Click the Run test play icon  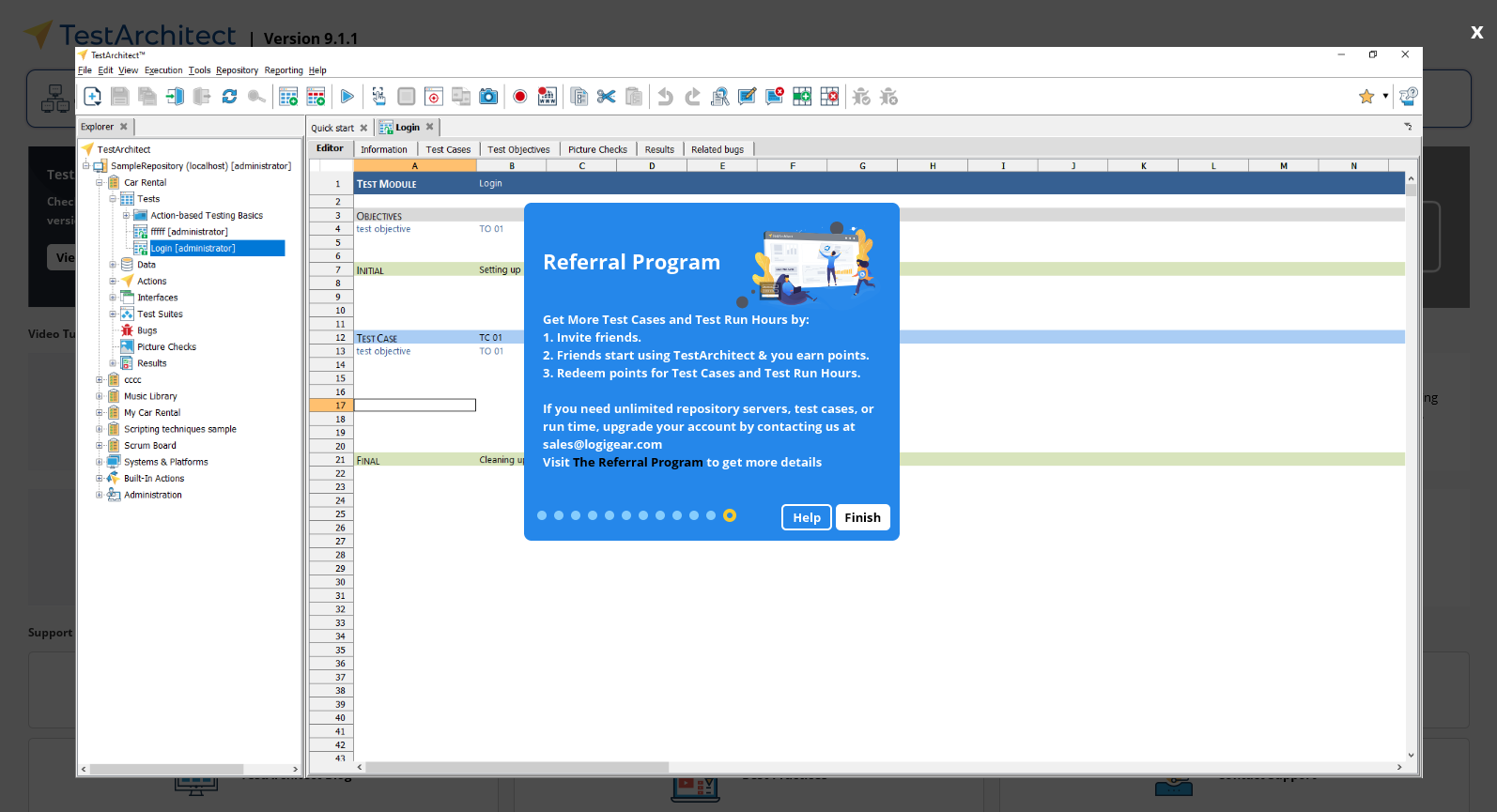(x=347, y=96)
